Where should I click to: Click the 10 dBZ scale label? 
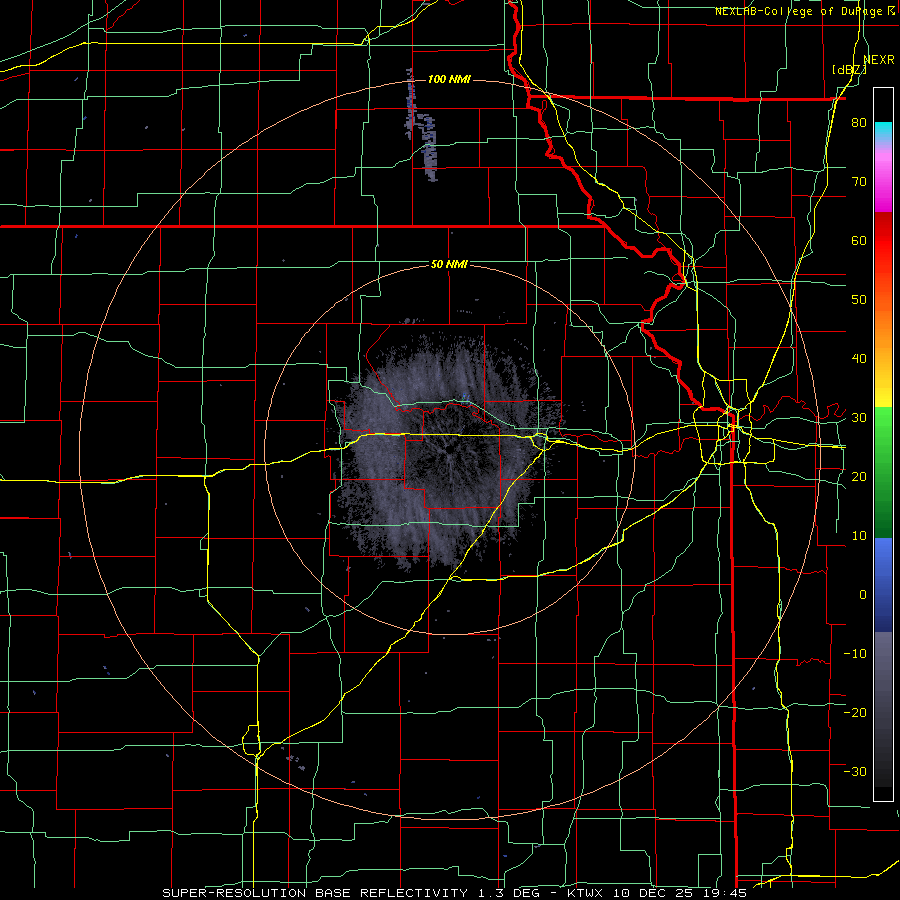pos(859,536)
